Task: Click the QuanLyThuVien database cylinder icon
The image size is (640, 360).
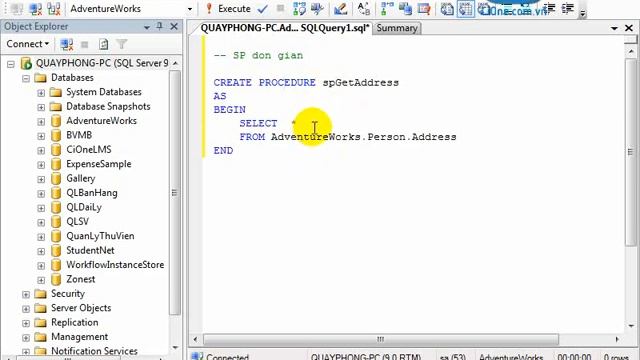Action: (x=56, y=236)
